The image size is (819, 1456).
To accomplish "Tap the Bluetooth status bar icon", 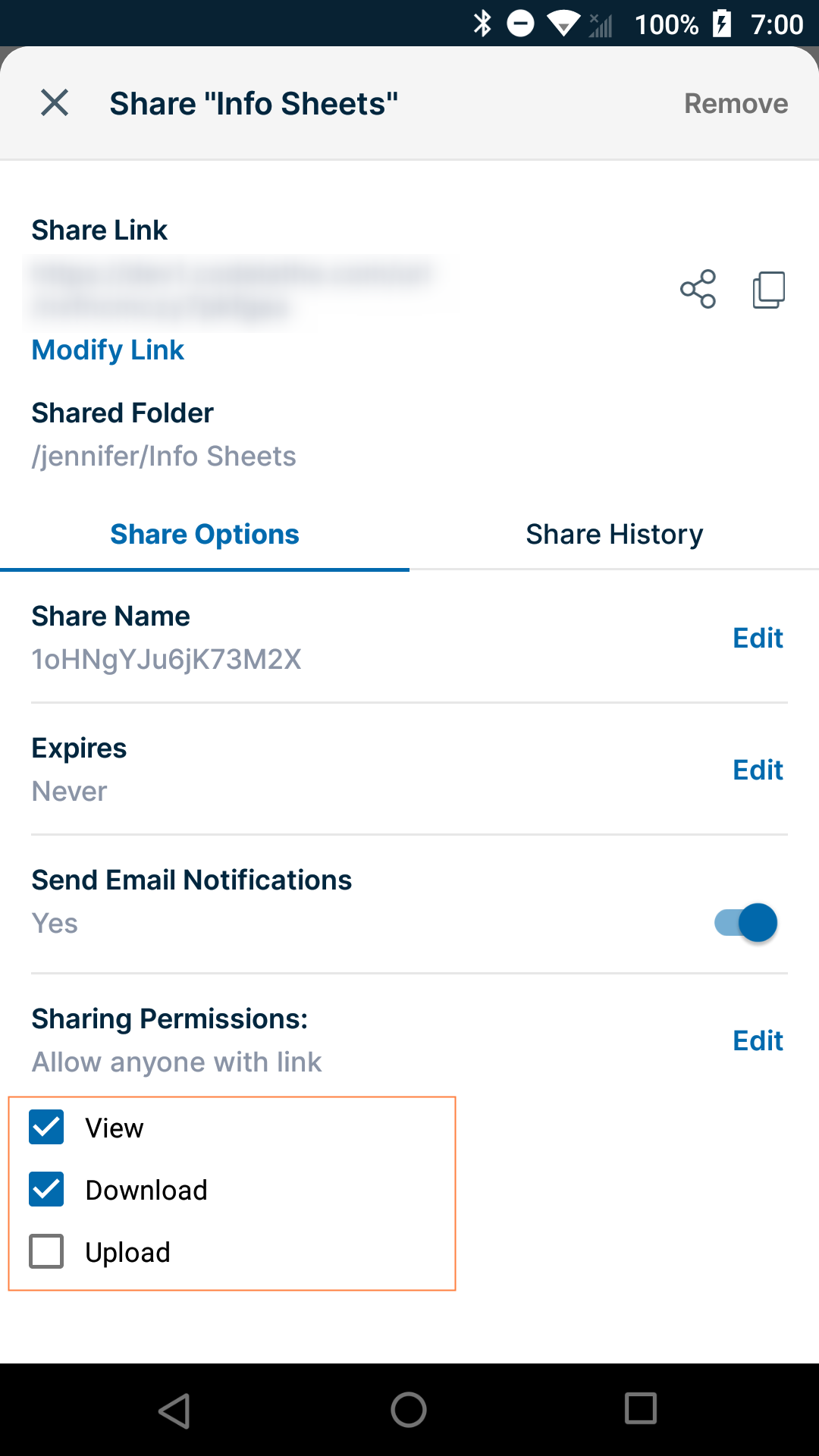I will (482, 24).
